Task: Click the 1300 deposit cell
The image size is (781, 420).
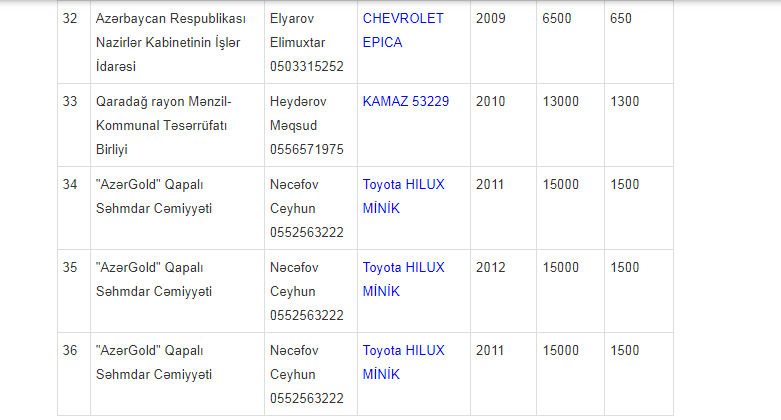Action: click(x=639, y=125)
